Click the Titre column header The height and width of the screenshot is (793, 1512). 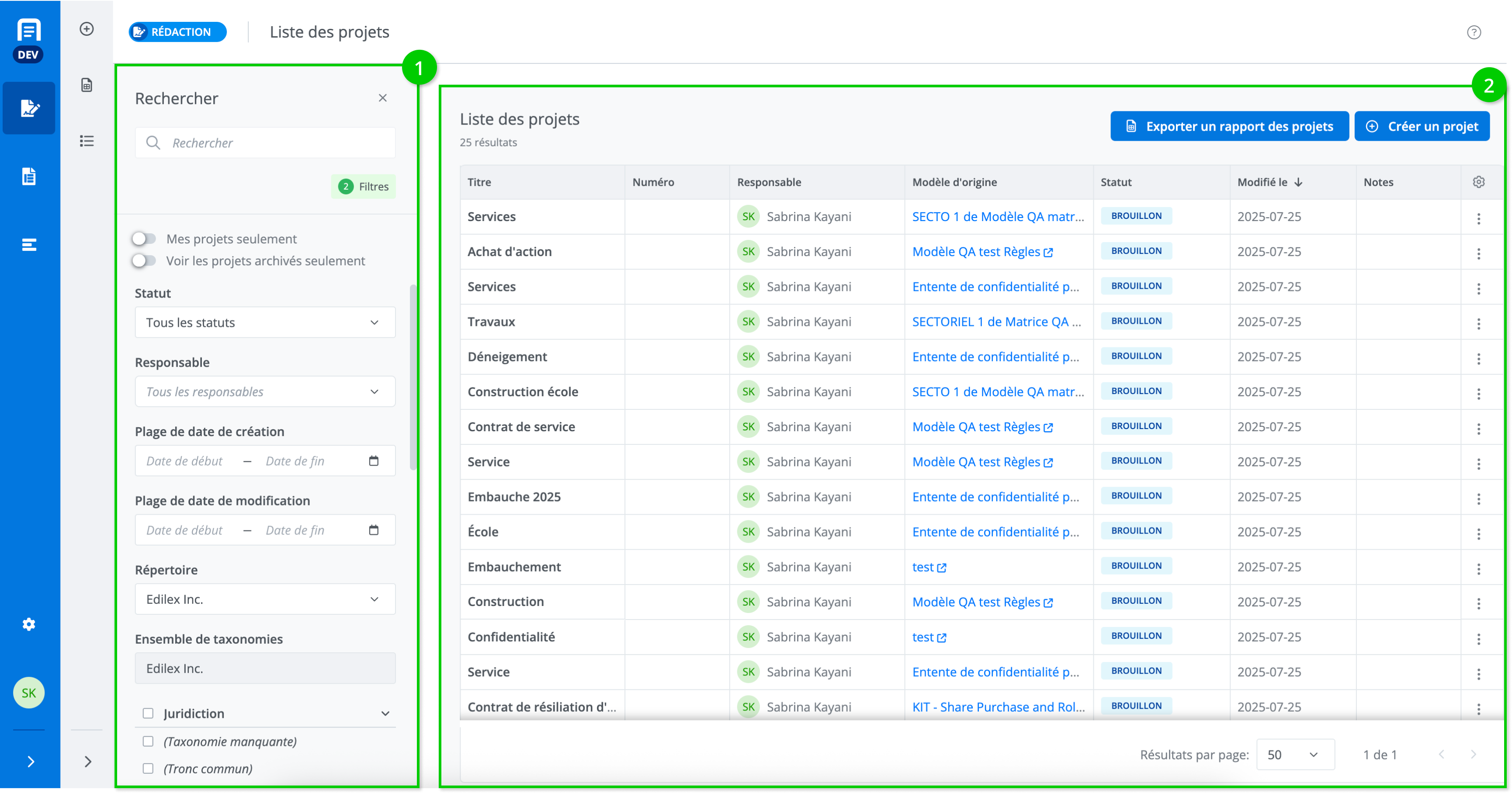click(x=479, y=182)
